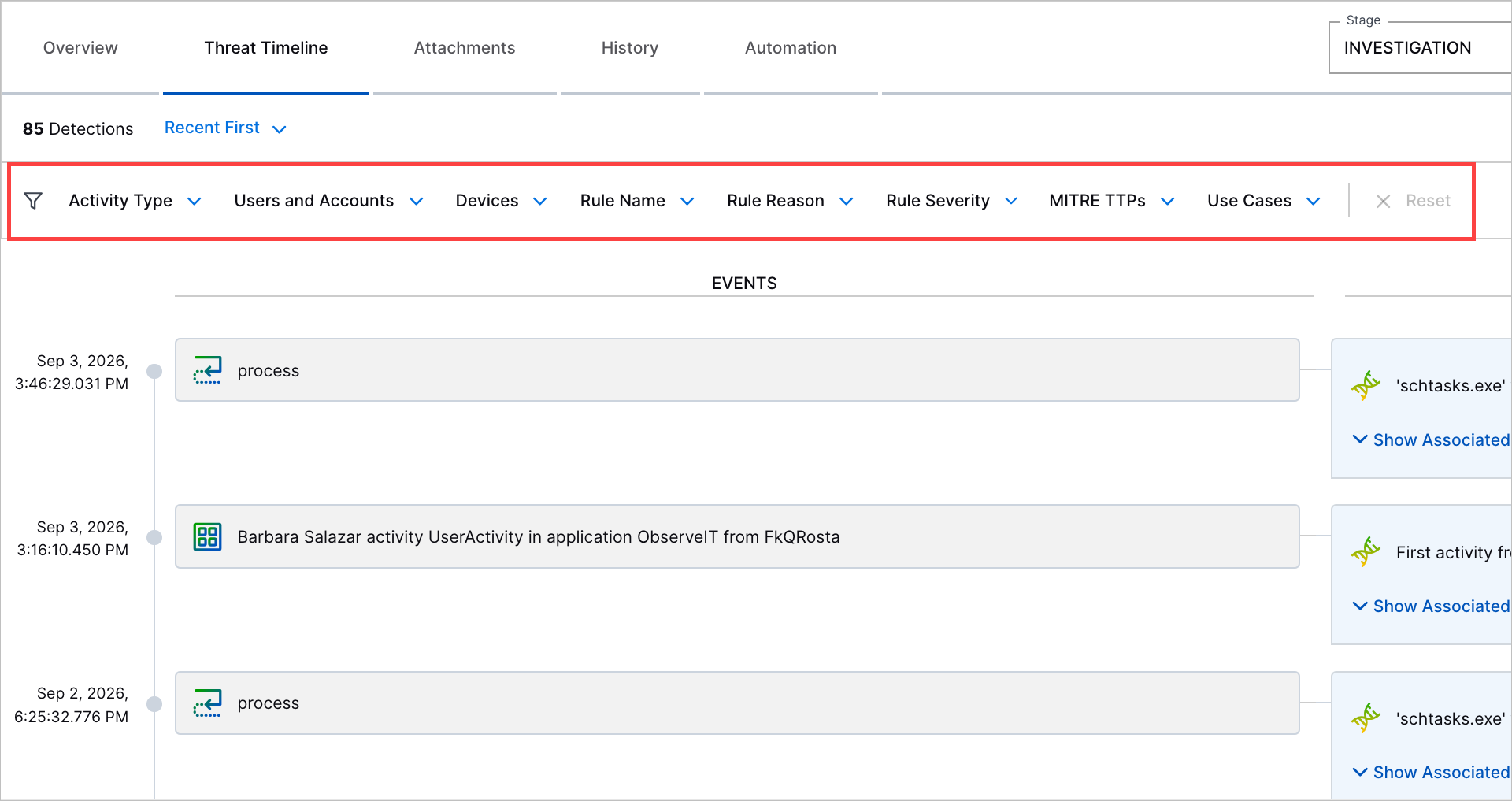Open the Attachments tab

click(465, 48)
